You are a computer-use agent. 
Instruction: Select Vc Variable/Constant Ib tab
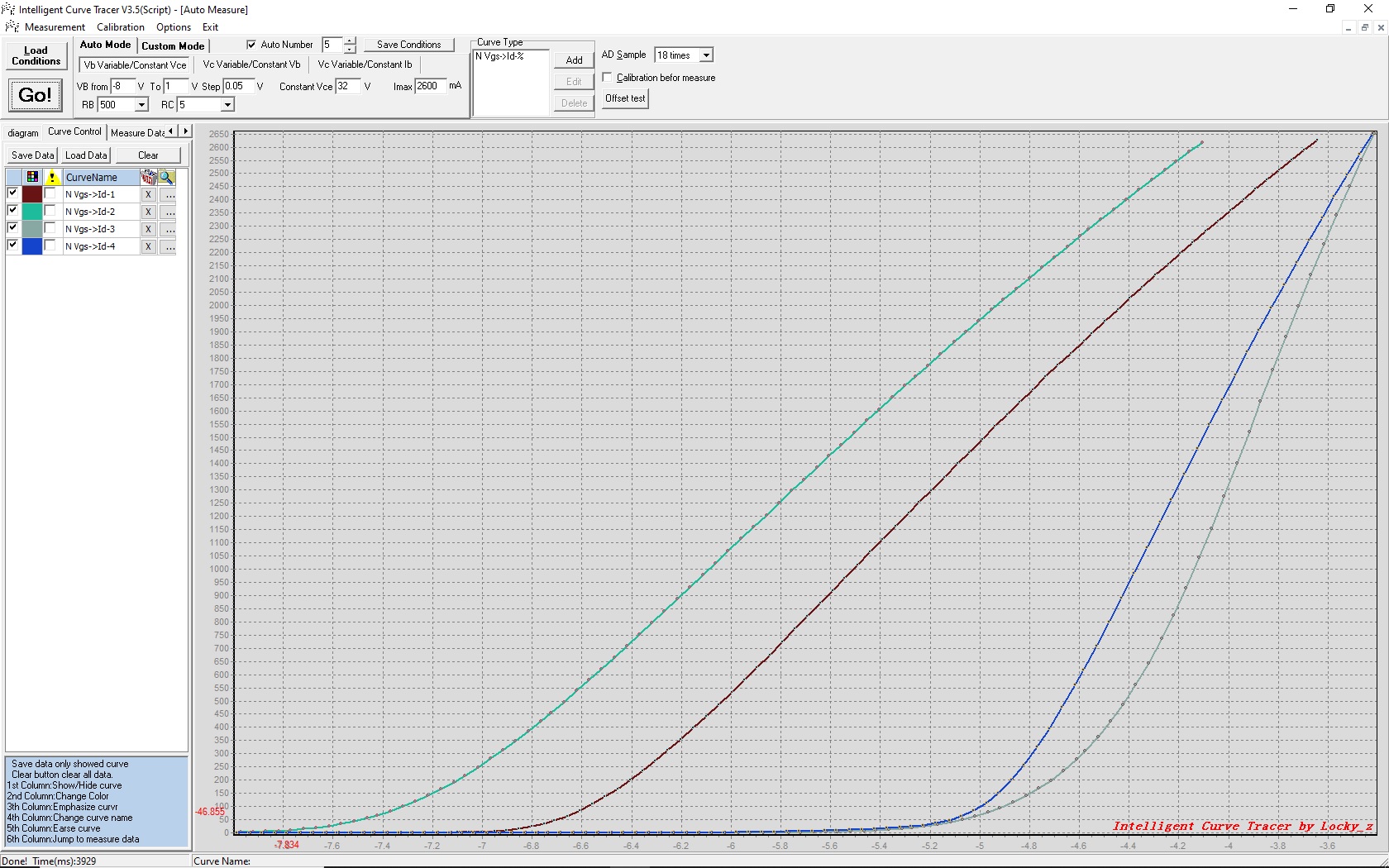click(x=365, y=64)
